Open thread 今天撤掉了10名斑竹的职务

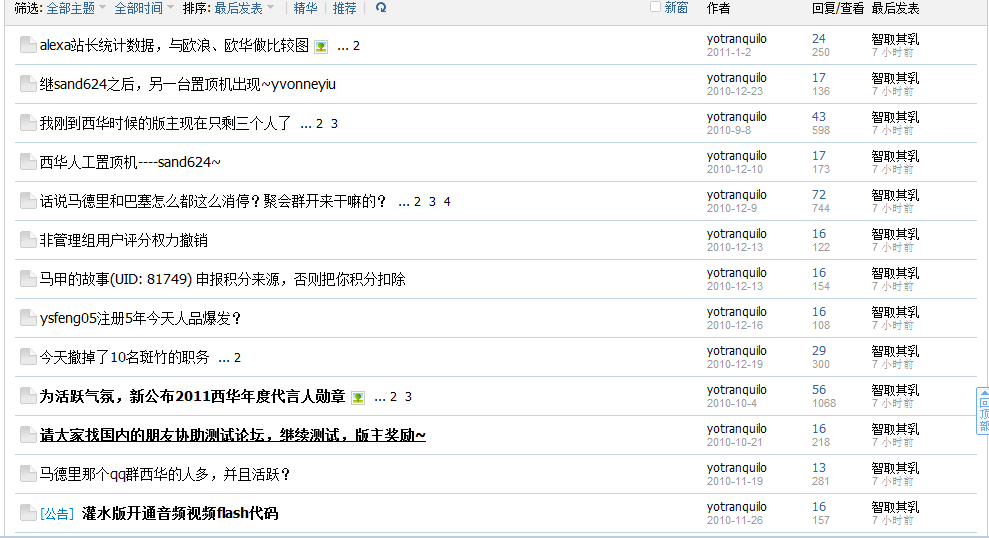124,358
